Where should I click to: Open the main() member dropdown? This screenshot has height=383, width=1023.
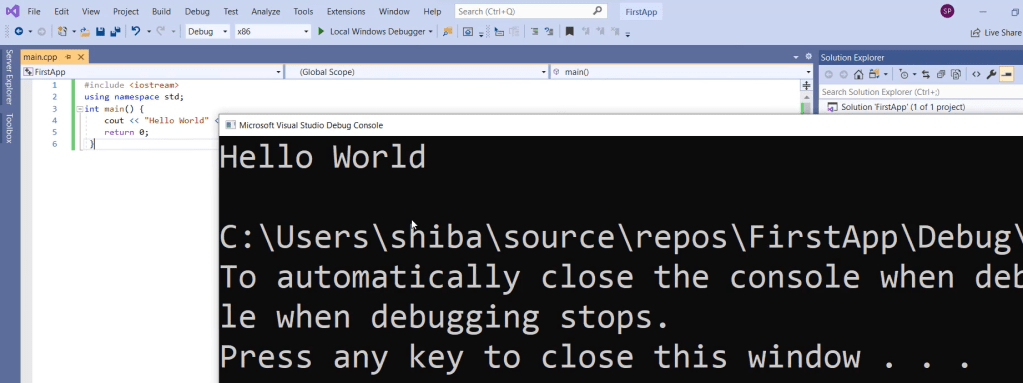pyautogui.click(x=808, y=72)
